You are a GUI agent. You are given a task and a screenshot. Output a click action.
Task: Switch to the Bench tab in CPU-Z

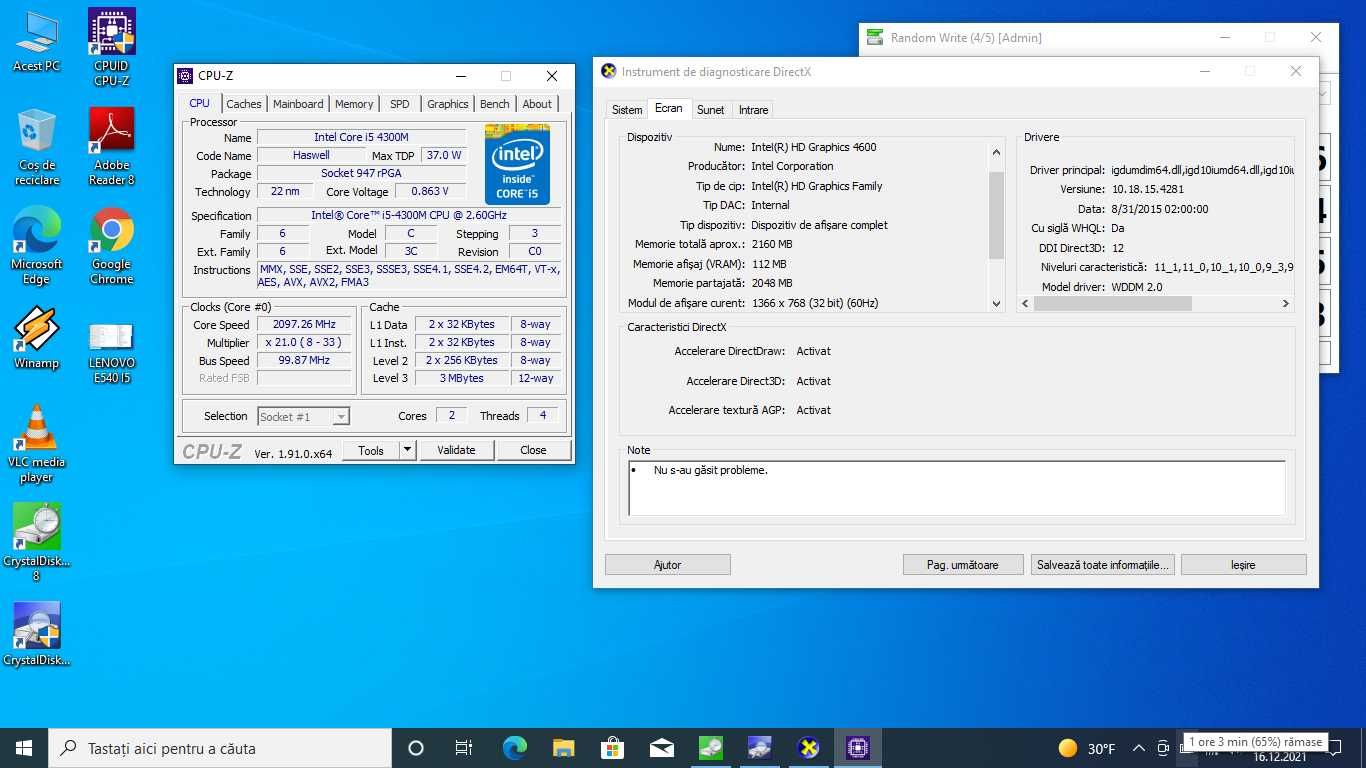[x=494, y=104]
